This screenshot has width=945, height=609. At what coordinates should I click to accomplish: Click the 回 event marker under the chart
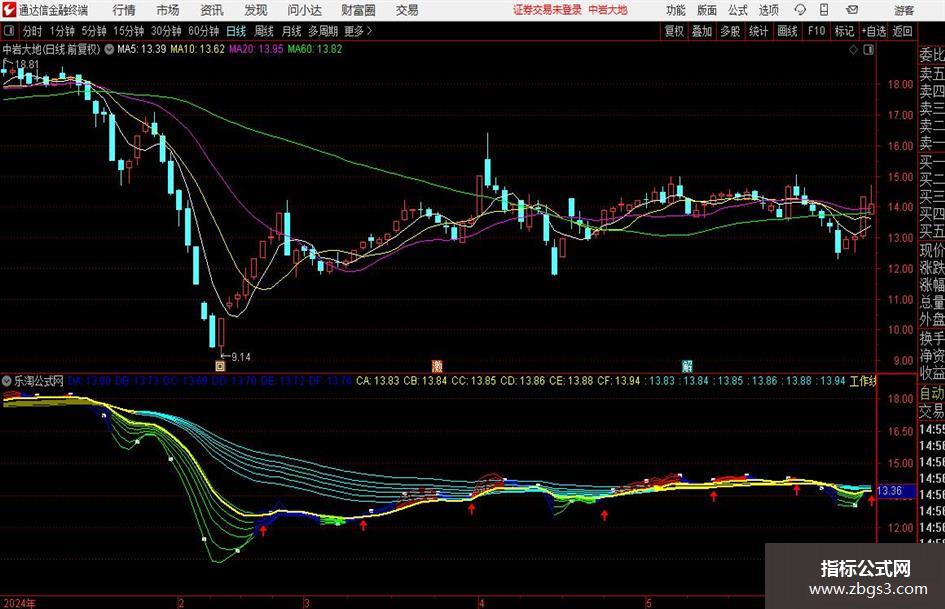tap(220, 365)
